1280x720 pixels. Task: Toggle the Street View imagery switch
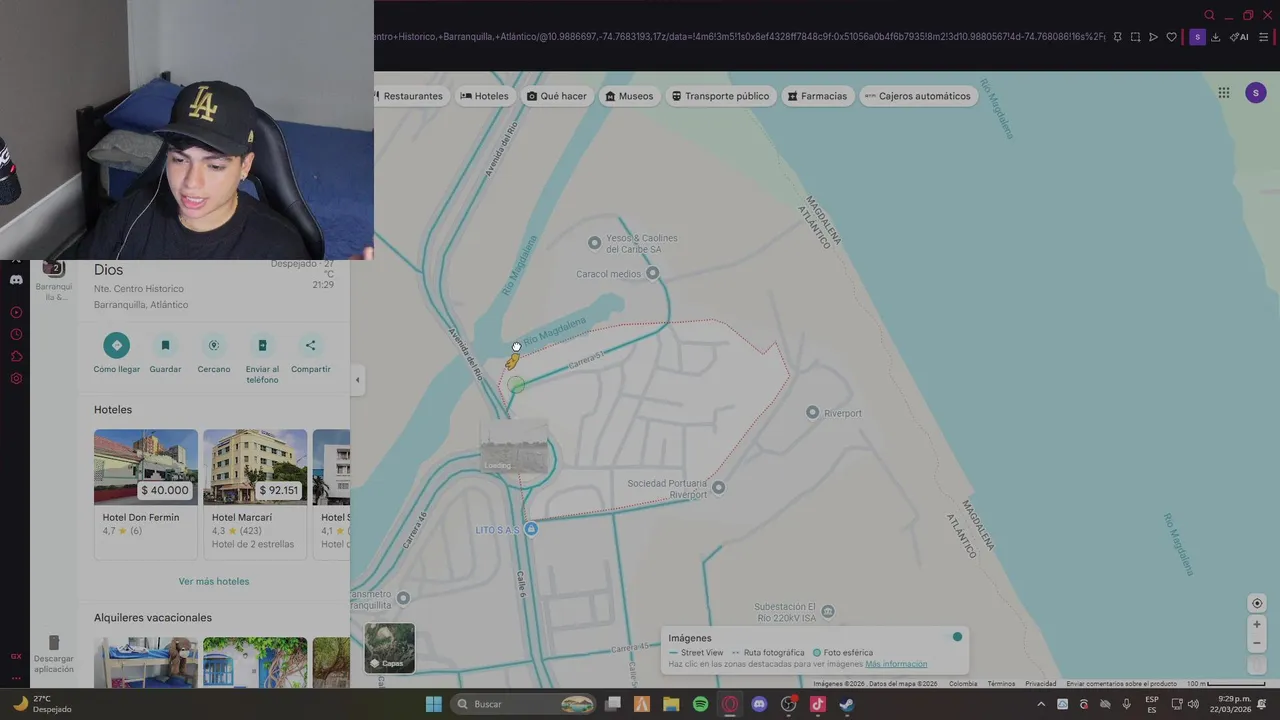(957, 637)
